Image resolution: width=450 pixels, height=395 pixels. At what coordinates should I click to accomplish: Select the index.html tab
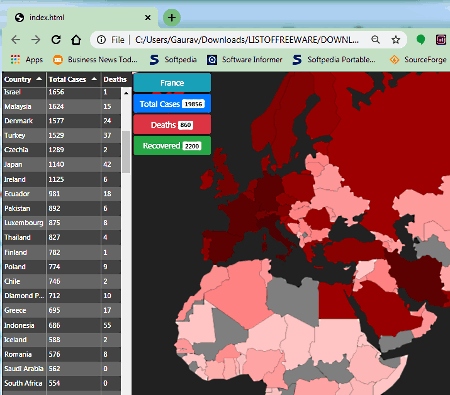(82, 18)
